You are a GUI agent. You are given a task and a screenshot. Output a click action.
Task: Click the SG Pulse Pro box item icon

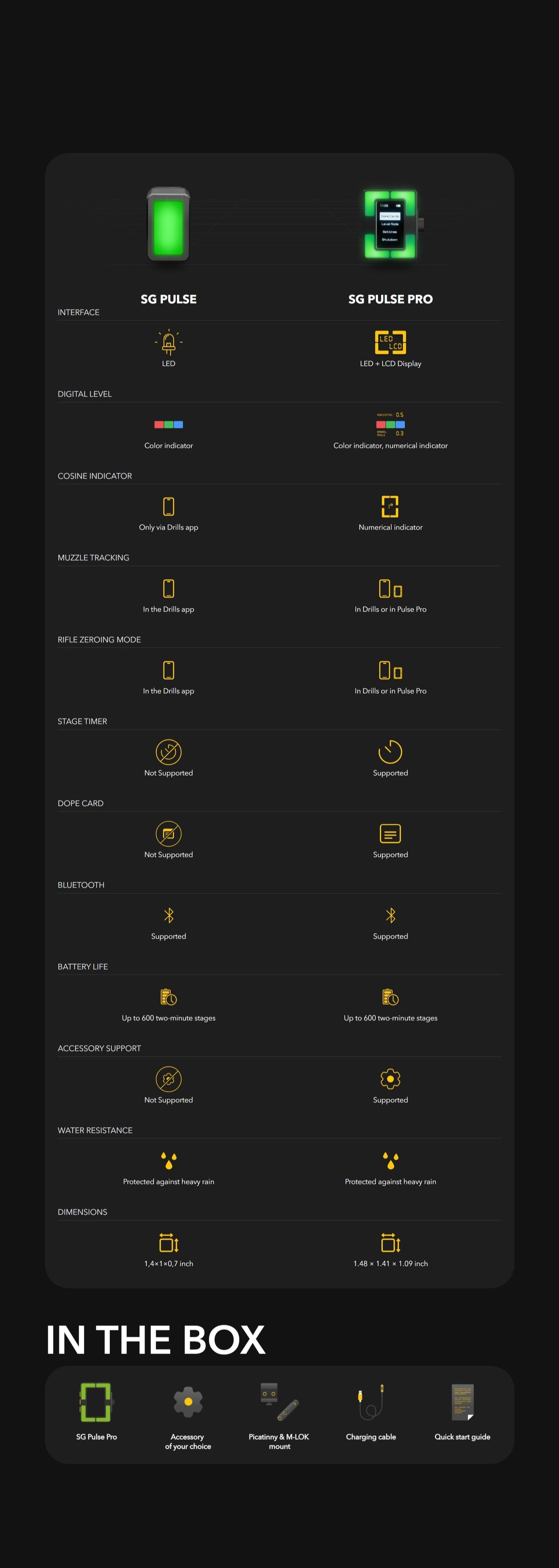coord(96,1402)
